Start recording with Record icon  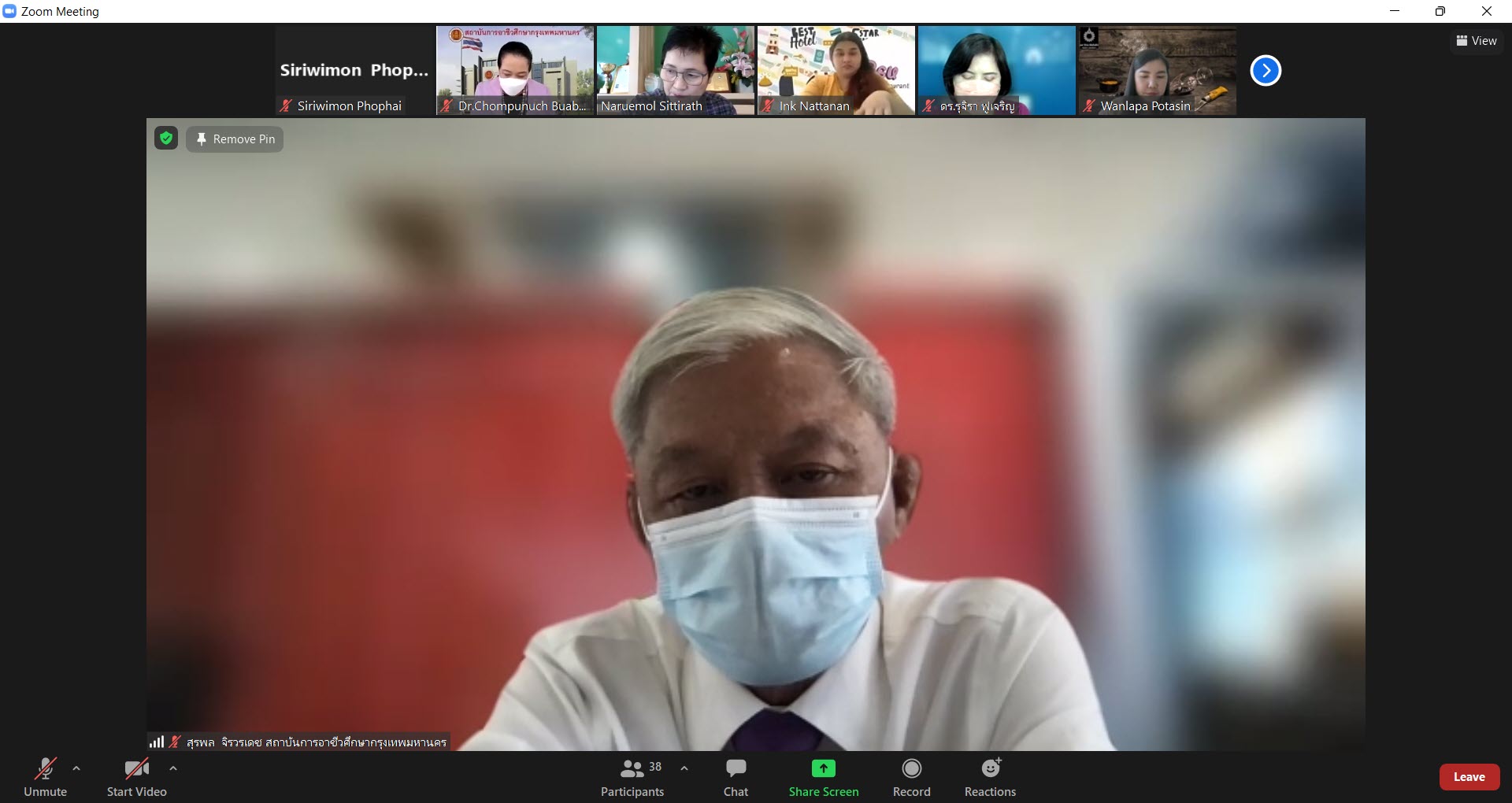(911, 768)
